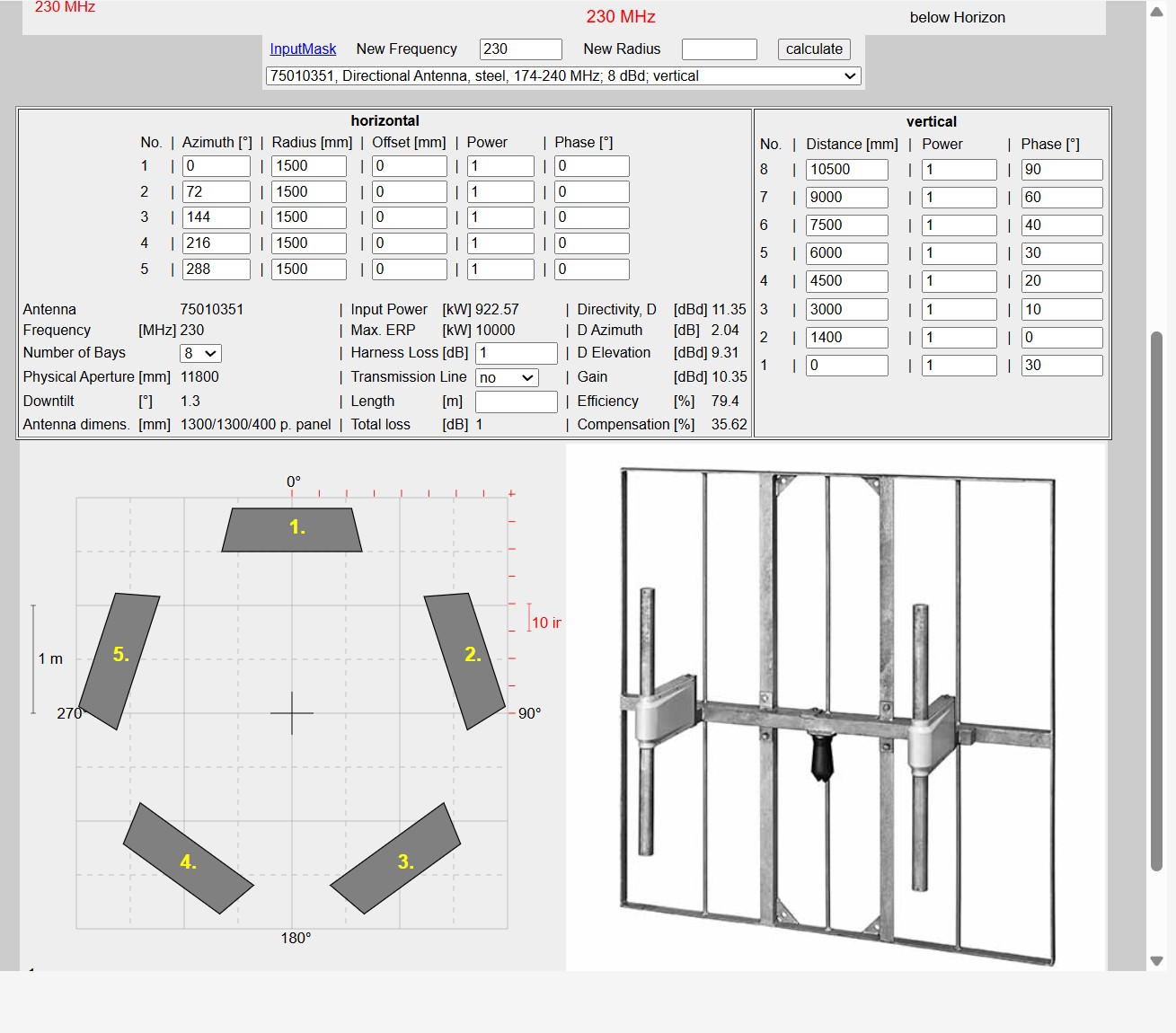This screenshot has height=1033, width=1176.
Task: Edit Radius field in horizontal row 5
Action: [x=309, y=269]
